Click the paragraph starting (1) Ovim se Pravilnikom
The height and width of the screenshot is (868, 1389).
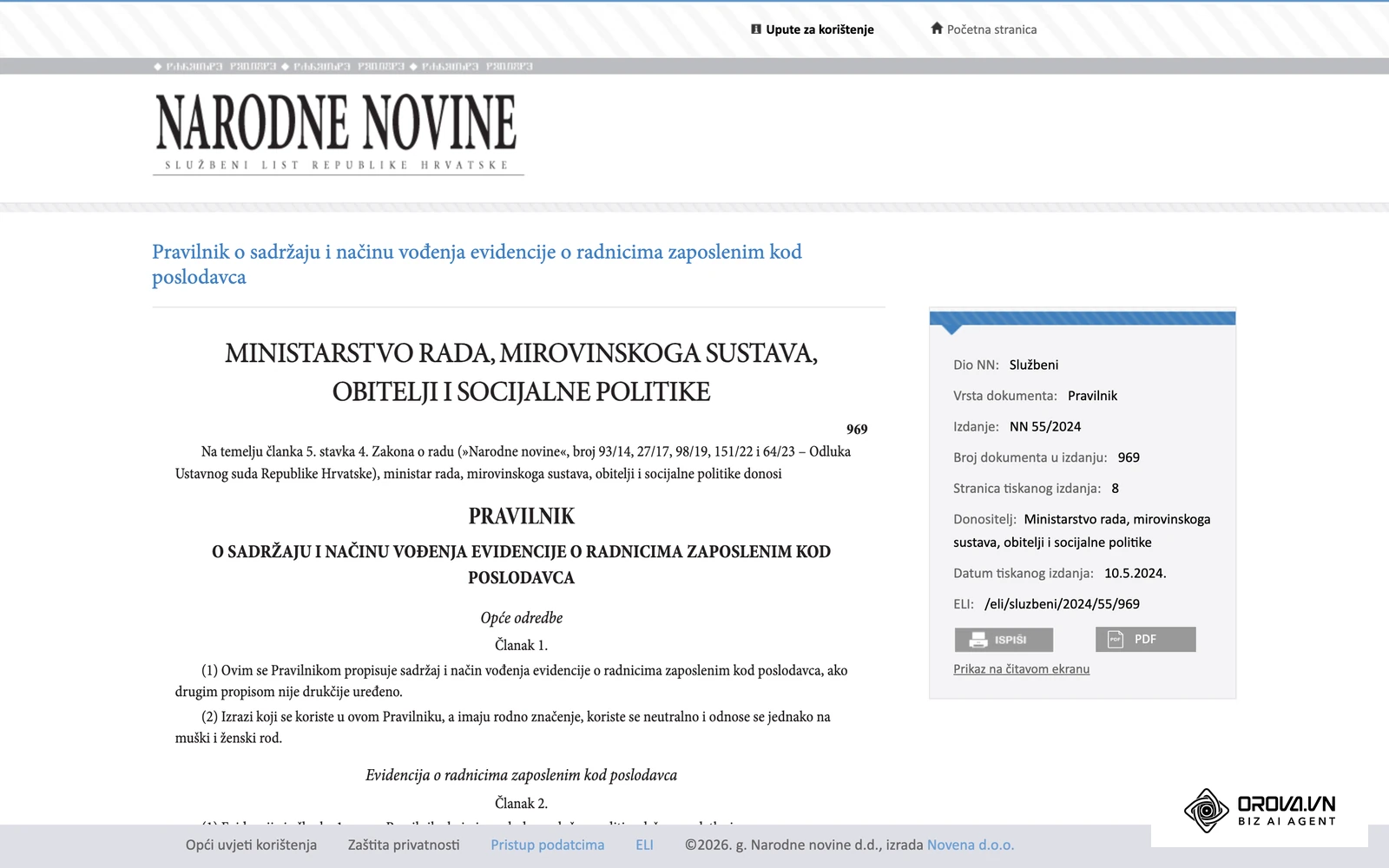(511, 681)
